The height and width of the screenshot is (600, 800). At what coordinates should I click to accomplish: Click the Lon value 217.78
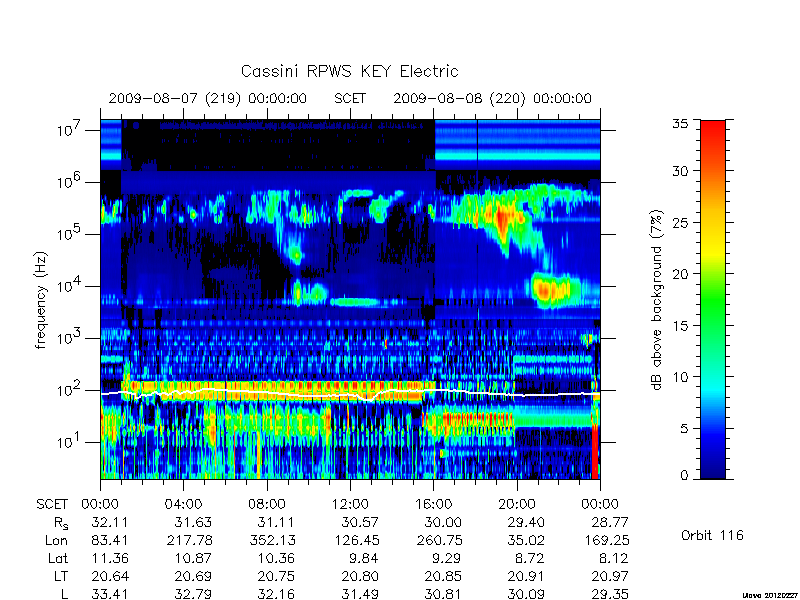pyautogui.click(x=189, y=540)
